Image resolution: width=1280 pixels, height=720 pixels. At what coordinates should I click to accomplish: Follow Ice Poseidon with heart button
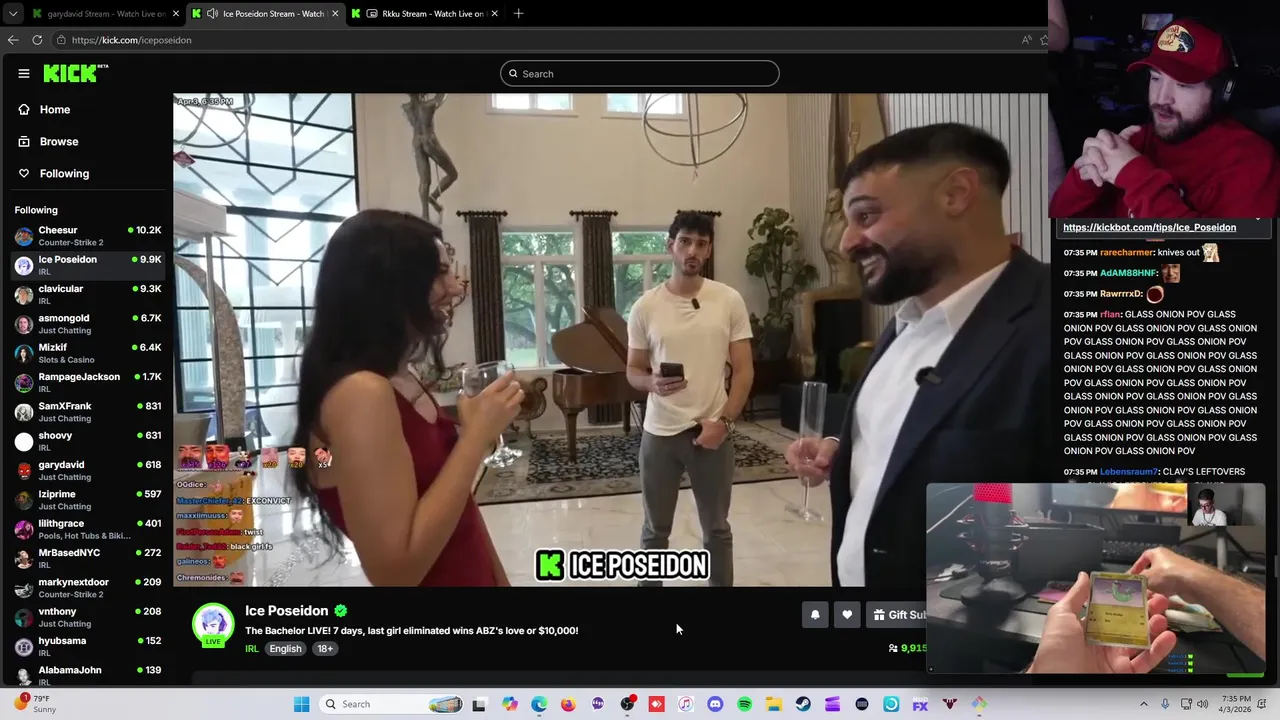click(x=847, y=615)
